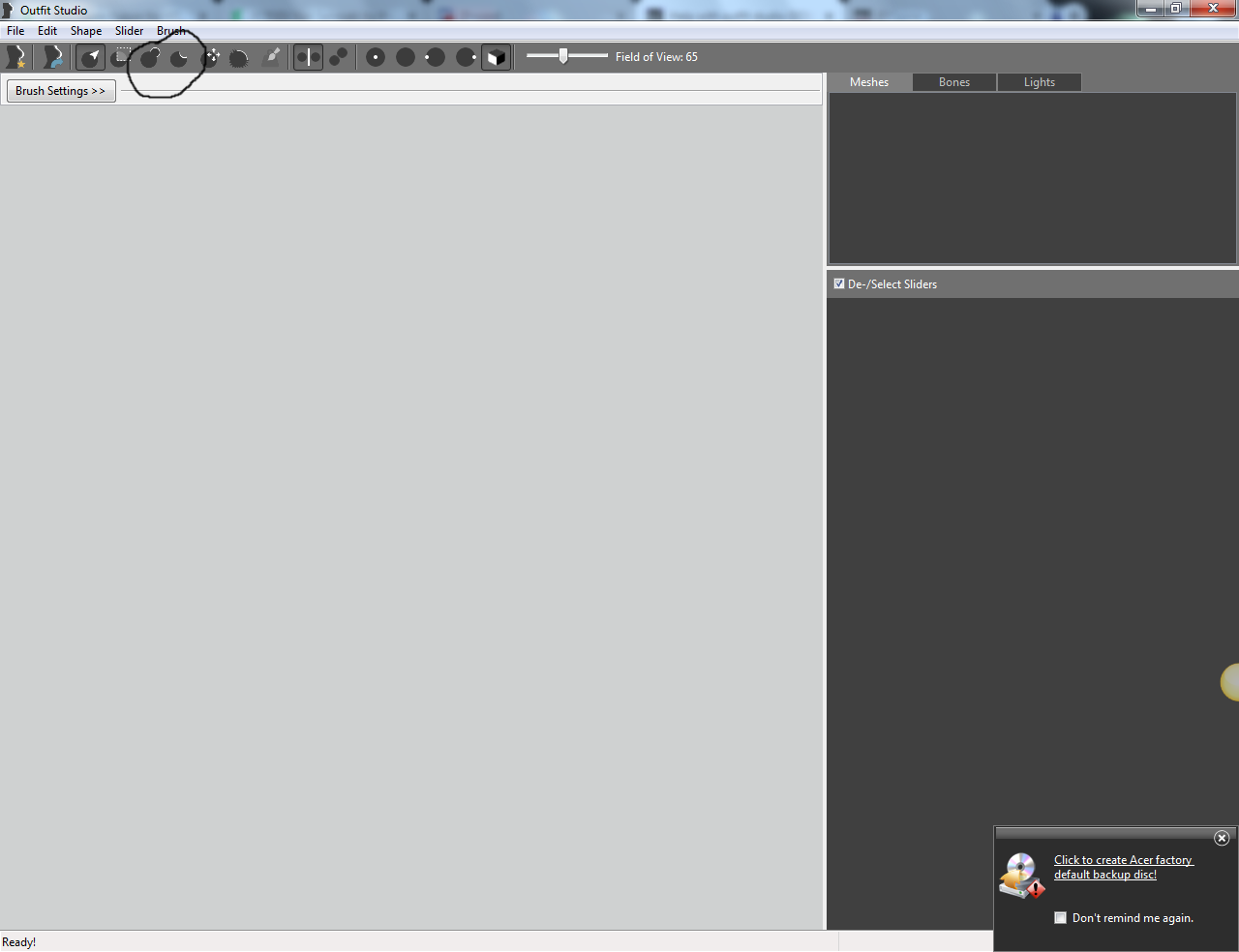Open the Slider menu

point(129,31)
